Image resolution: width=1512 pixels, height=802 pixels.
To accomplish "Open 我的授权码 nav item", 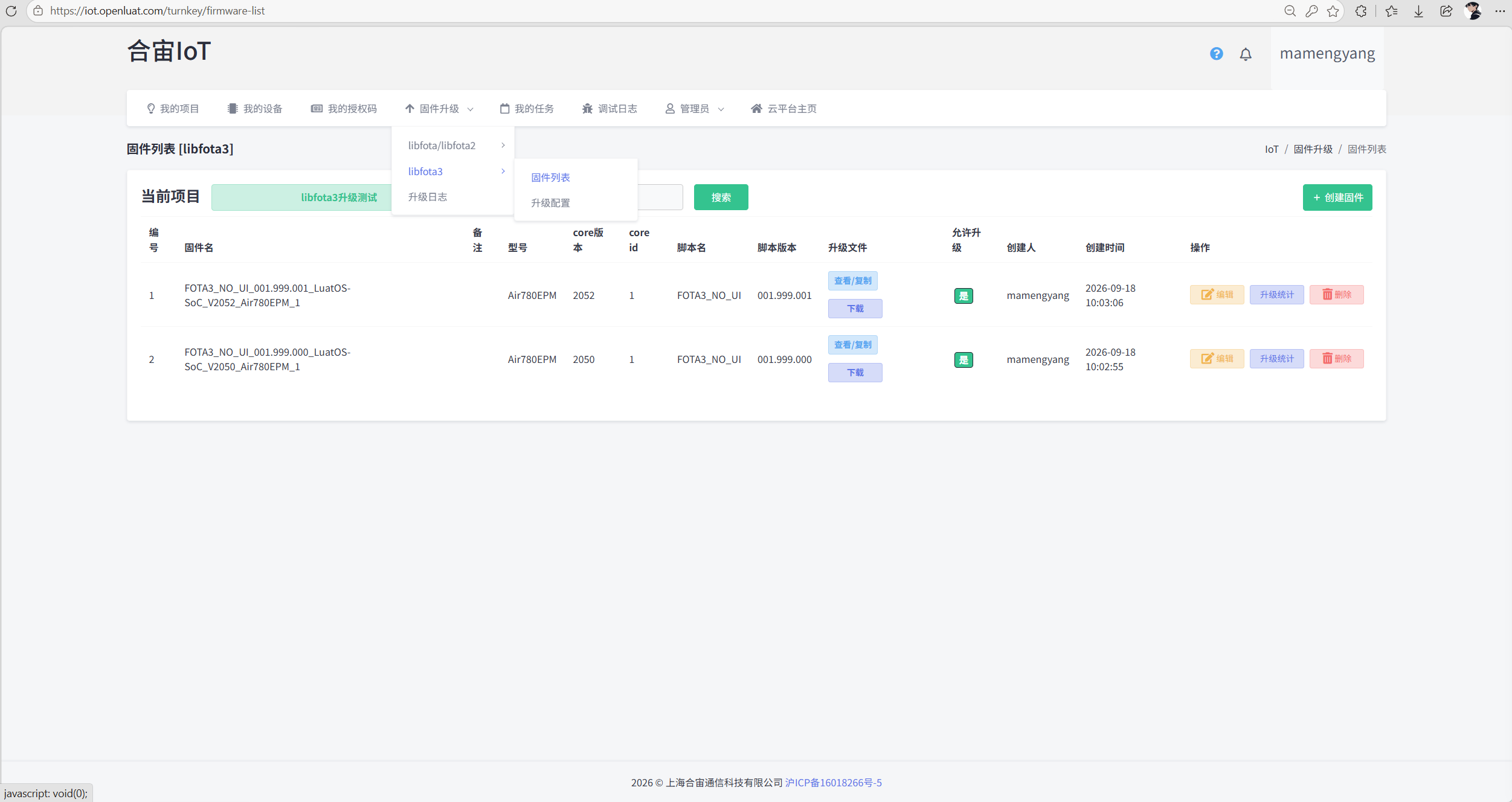I will tap(344, 109).
